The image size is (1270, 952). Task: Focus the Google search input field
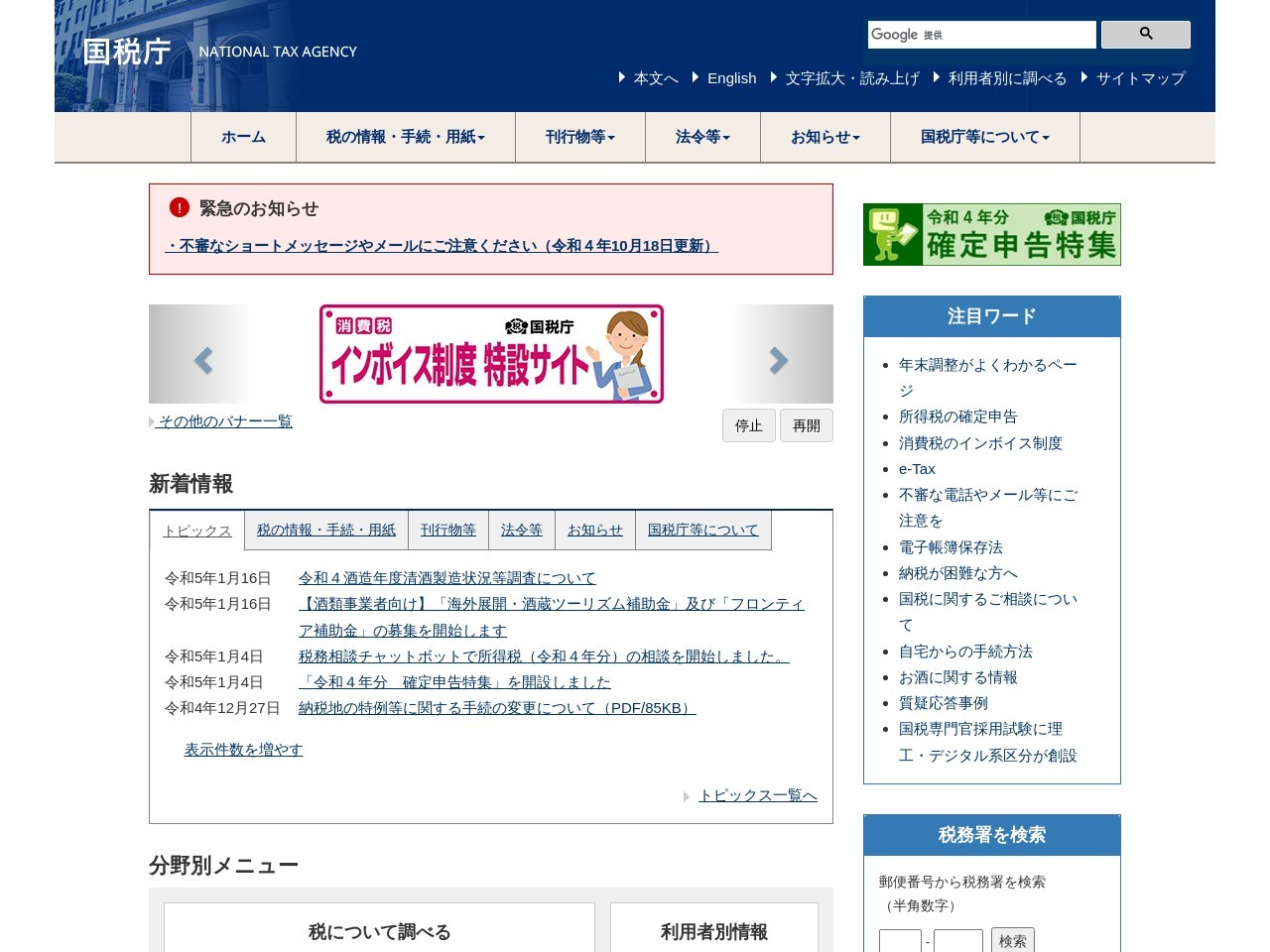tap(982, 34)
